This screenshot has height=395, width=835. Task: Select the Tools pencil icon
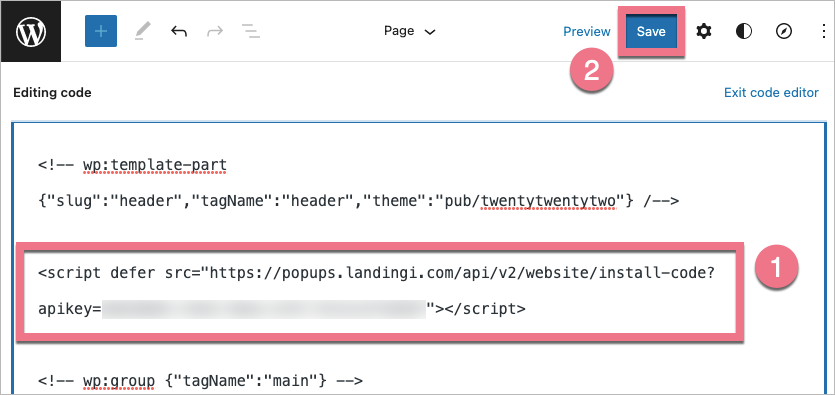139,31
